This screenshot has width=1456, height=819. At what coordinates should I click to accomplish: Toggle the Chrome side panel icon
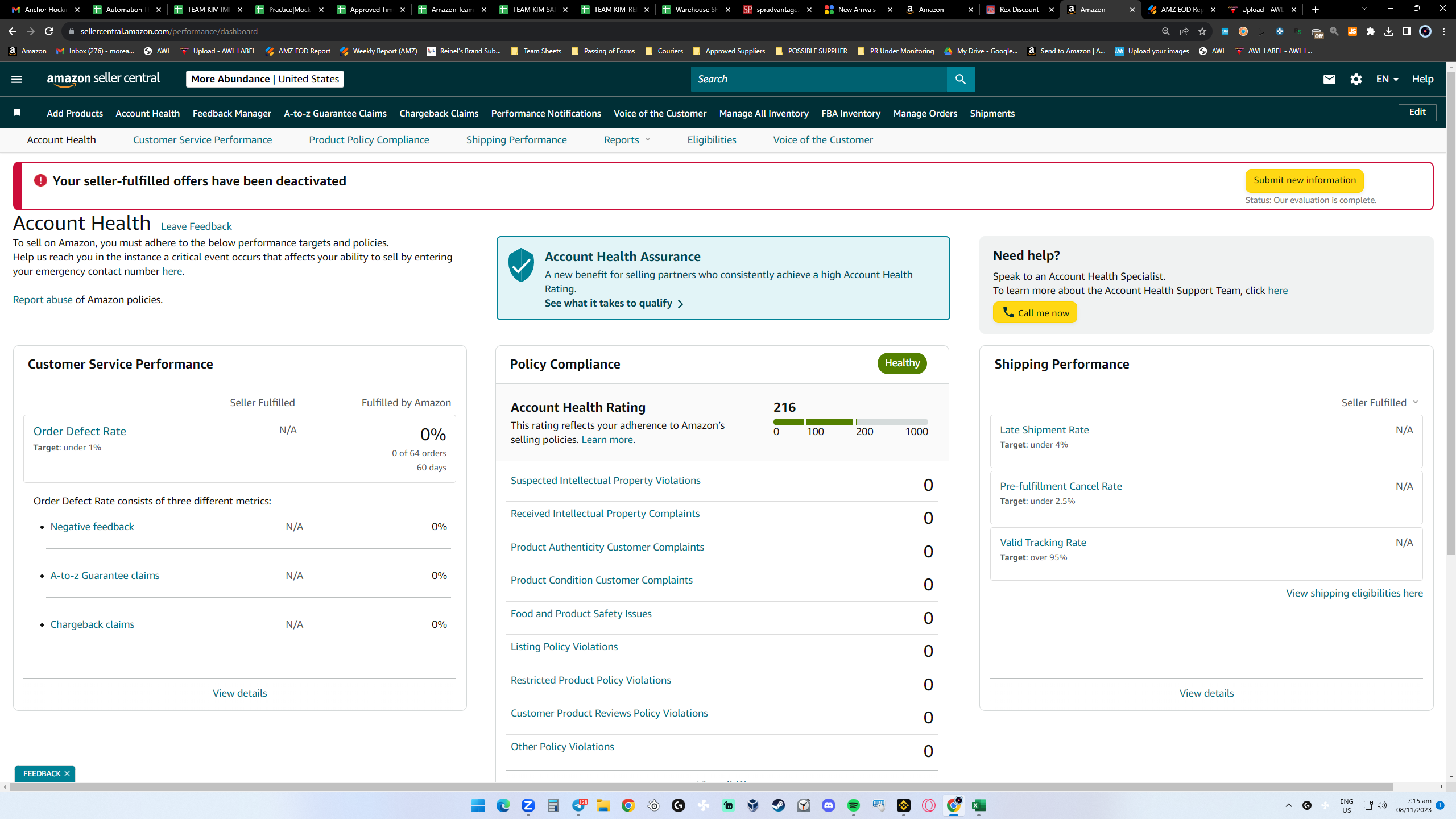[x=1407, y=31]
